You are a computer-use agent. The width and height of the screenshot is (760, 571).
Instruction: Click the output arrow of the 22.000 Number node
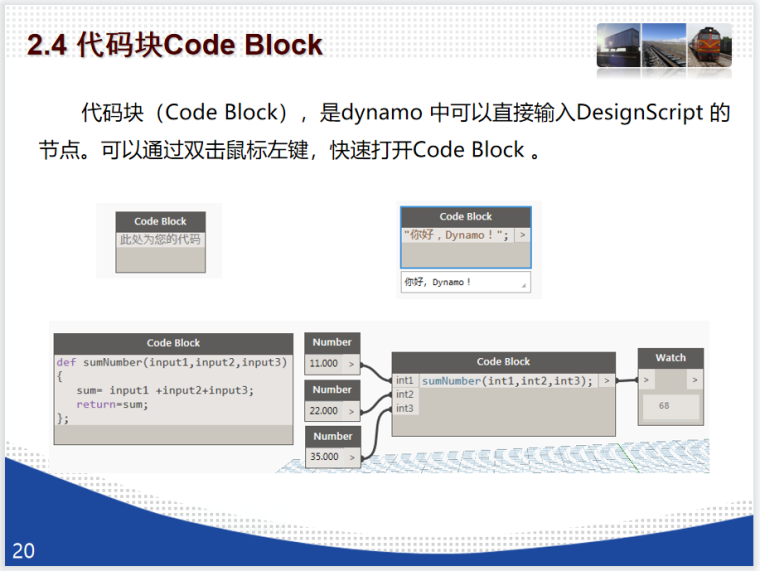(x=350, y=412)
